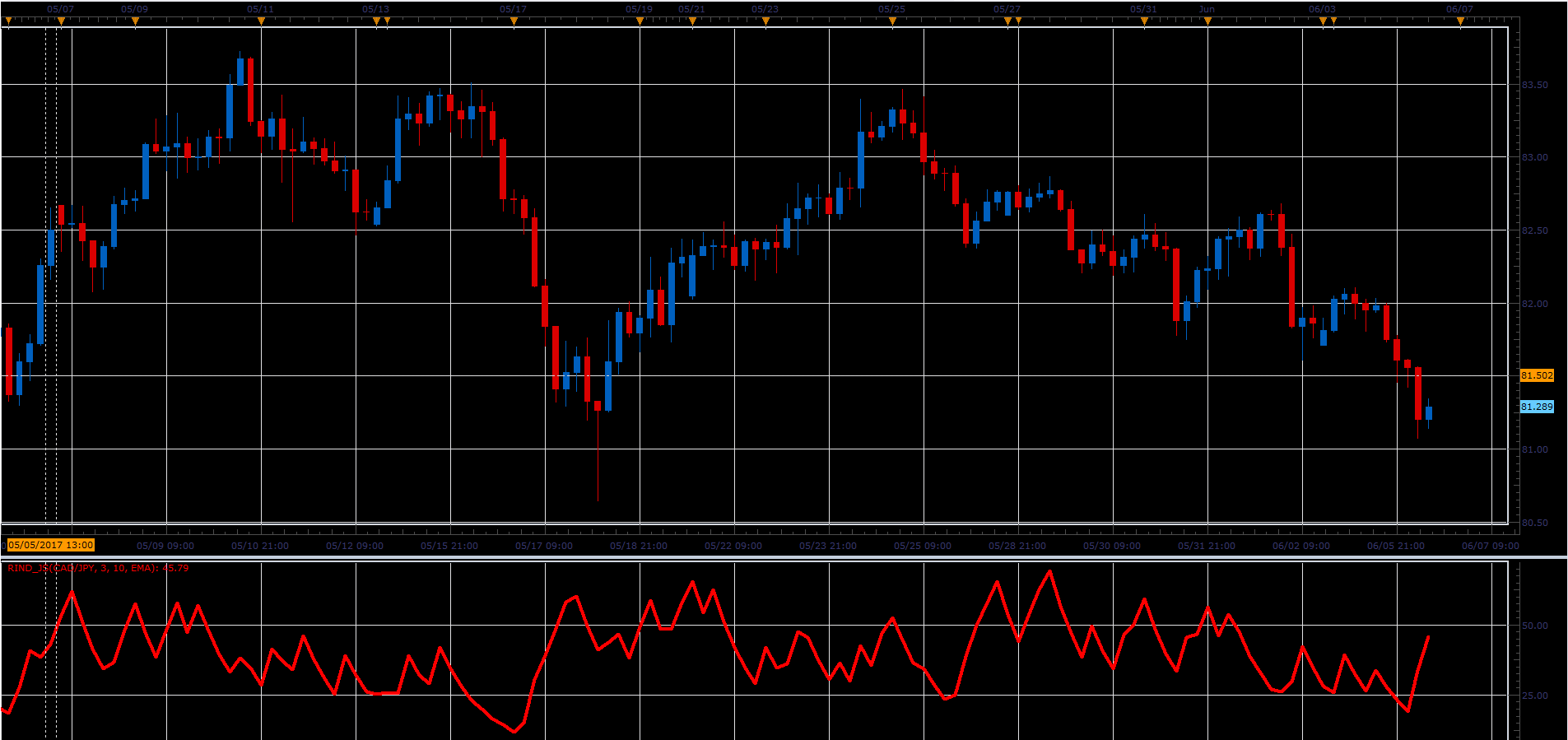This screenshot has height=740, width=1568.
Task: Click the 82.00 price axis label
Action: point(1534,304)
